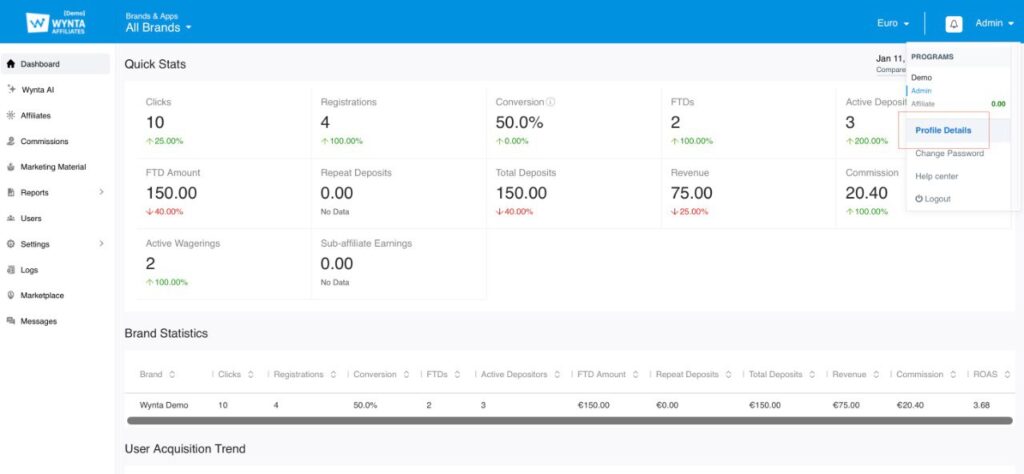The width and height of the screenshot is (1024, 474).
Task: Open the Messages sidebar item
Action: point(39,321)
